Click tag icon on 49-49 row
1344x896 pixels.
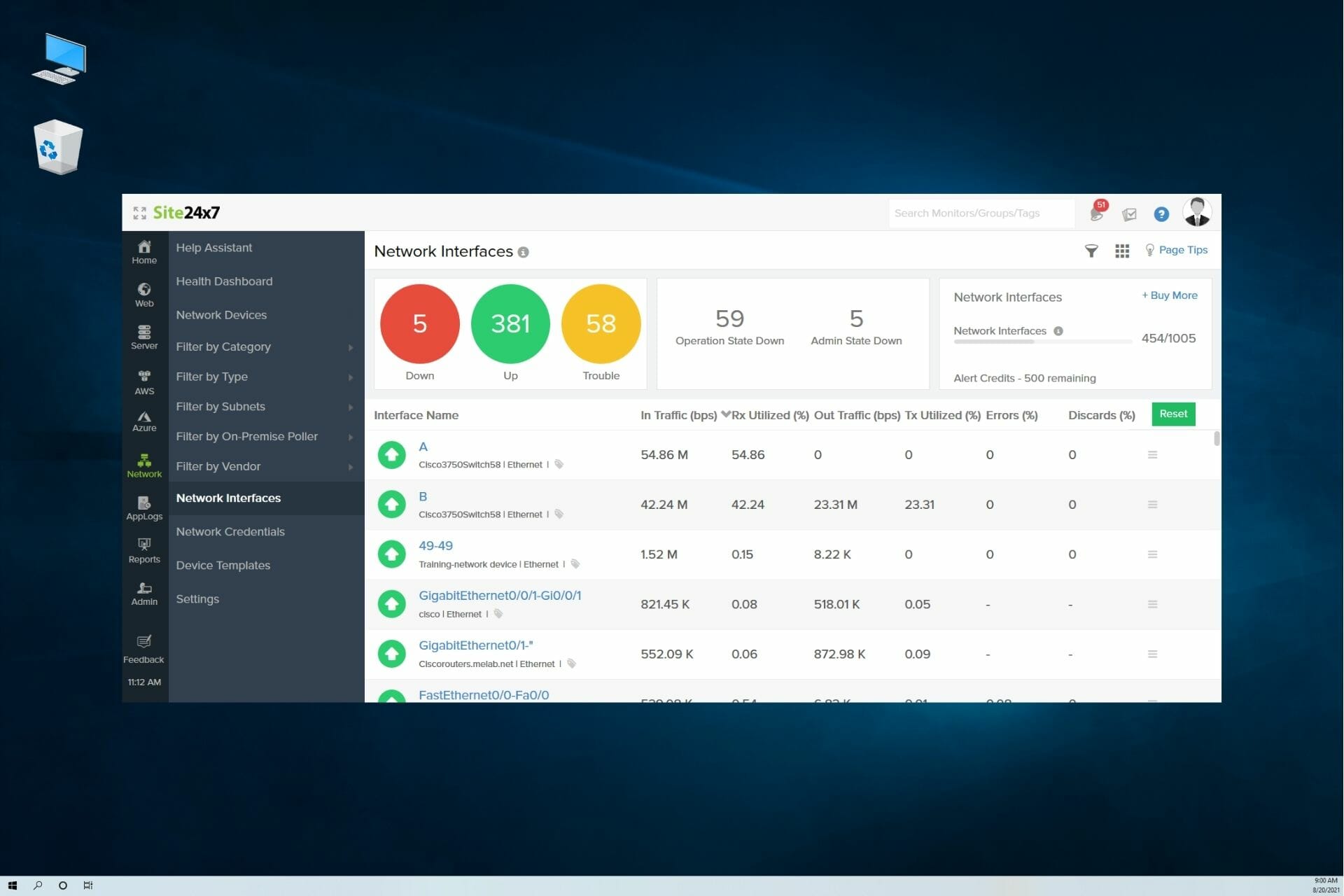[x=575, y=563]
